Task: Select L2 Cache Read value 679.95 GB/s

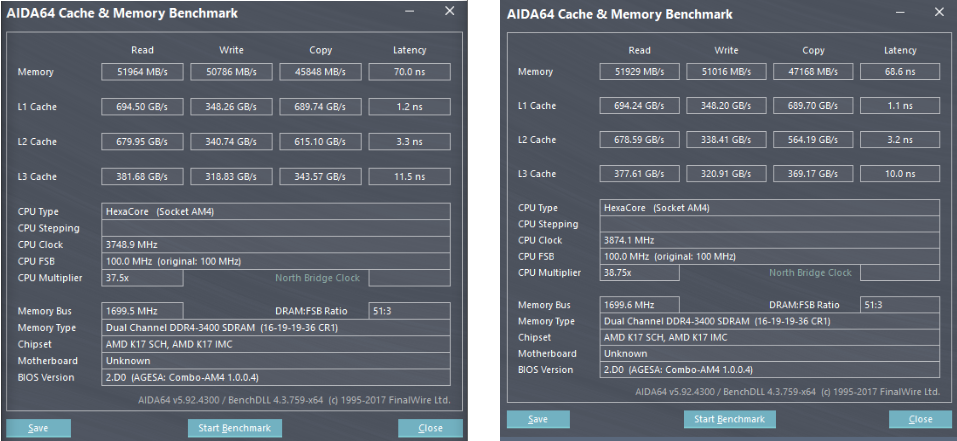Action: pos(142,142)
